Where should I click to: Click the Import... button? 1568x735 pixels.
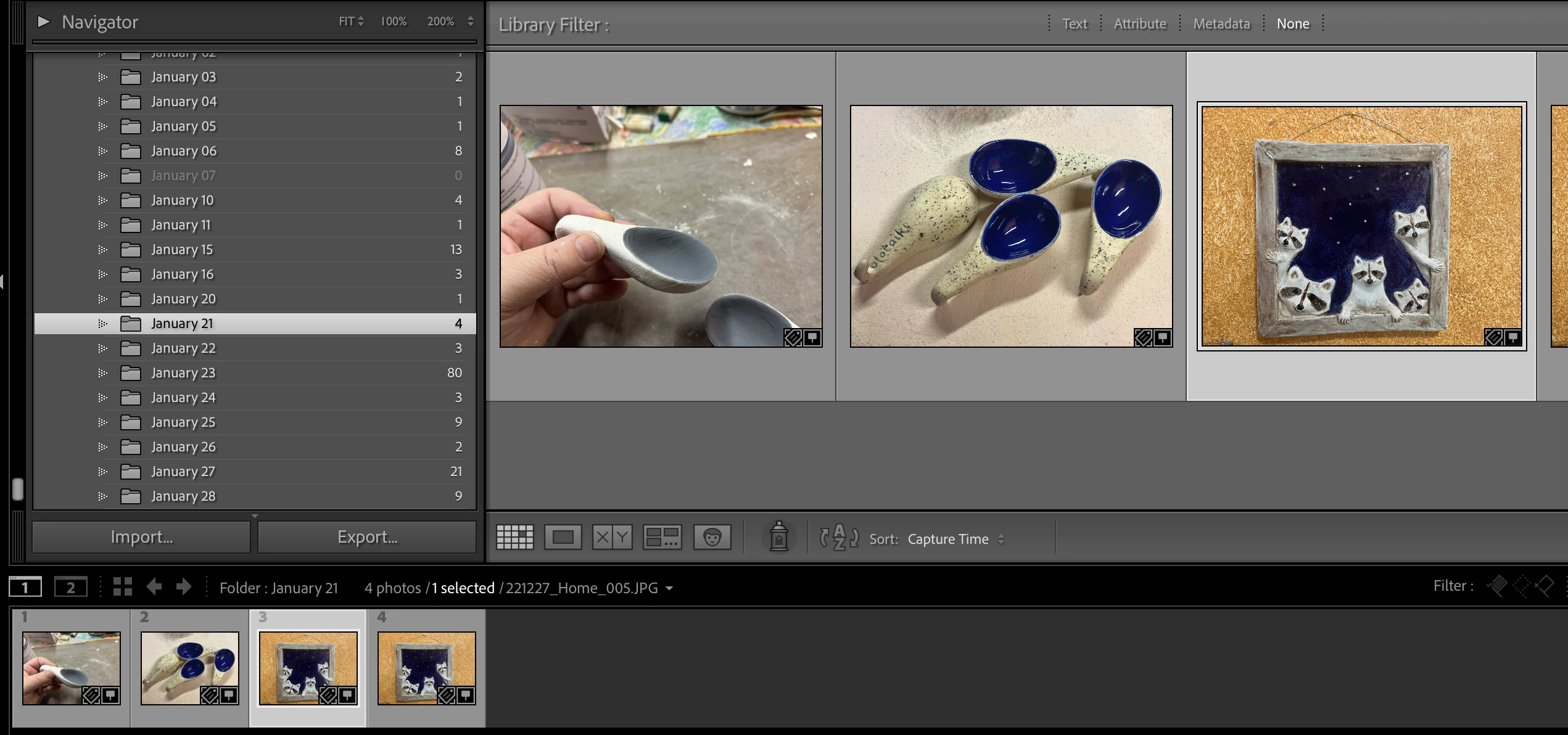[141, 537]
